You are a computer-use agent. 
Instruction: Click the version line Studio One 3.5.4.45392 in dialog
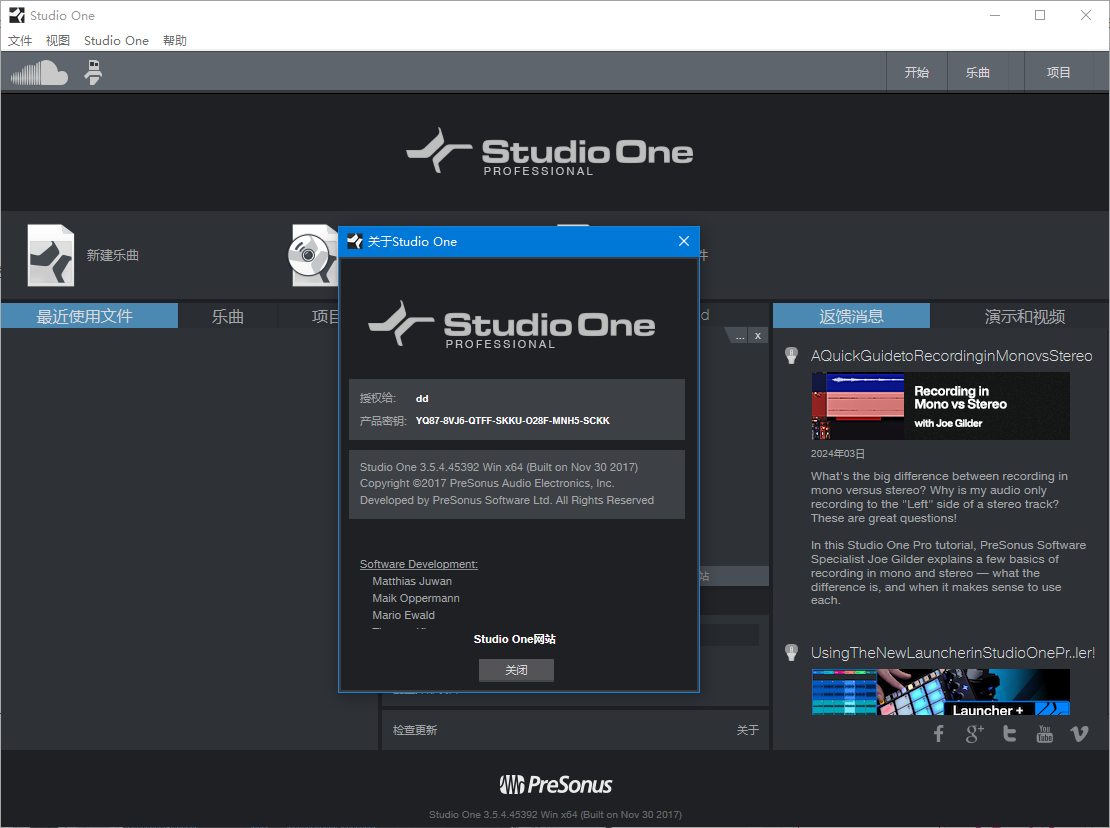coord(498,467)
